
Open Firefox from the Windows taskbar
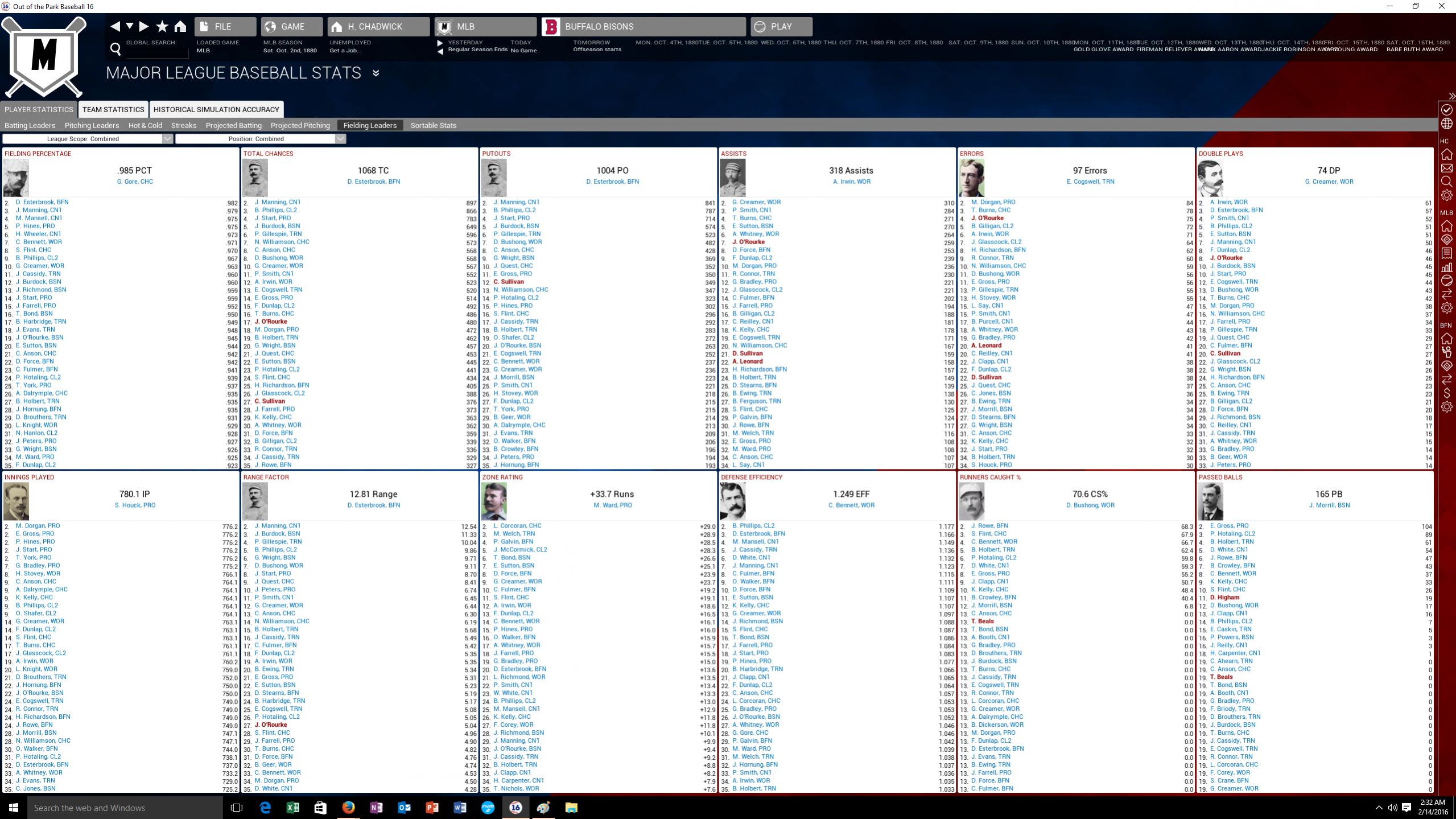point(348,807)
